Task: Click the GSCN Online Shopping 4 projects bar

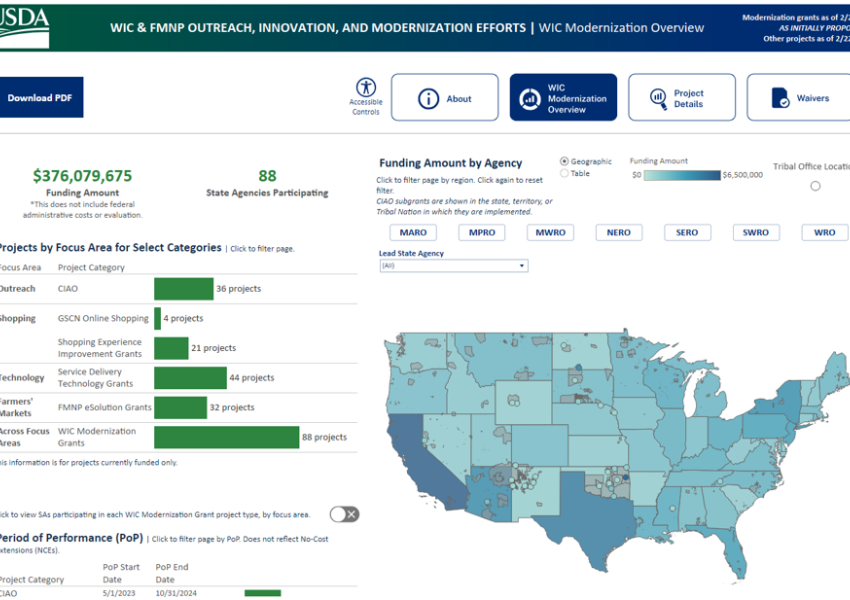Action: (158, 319)
